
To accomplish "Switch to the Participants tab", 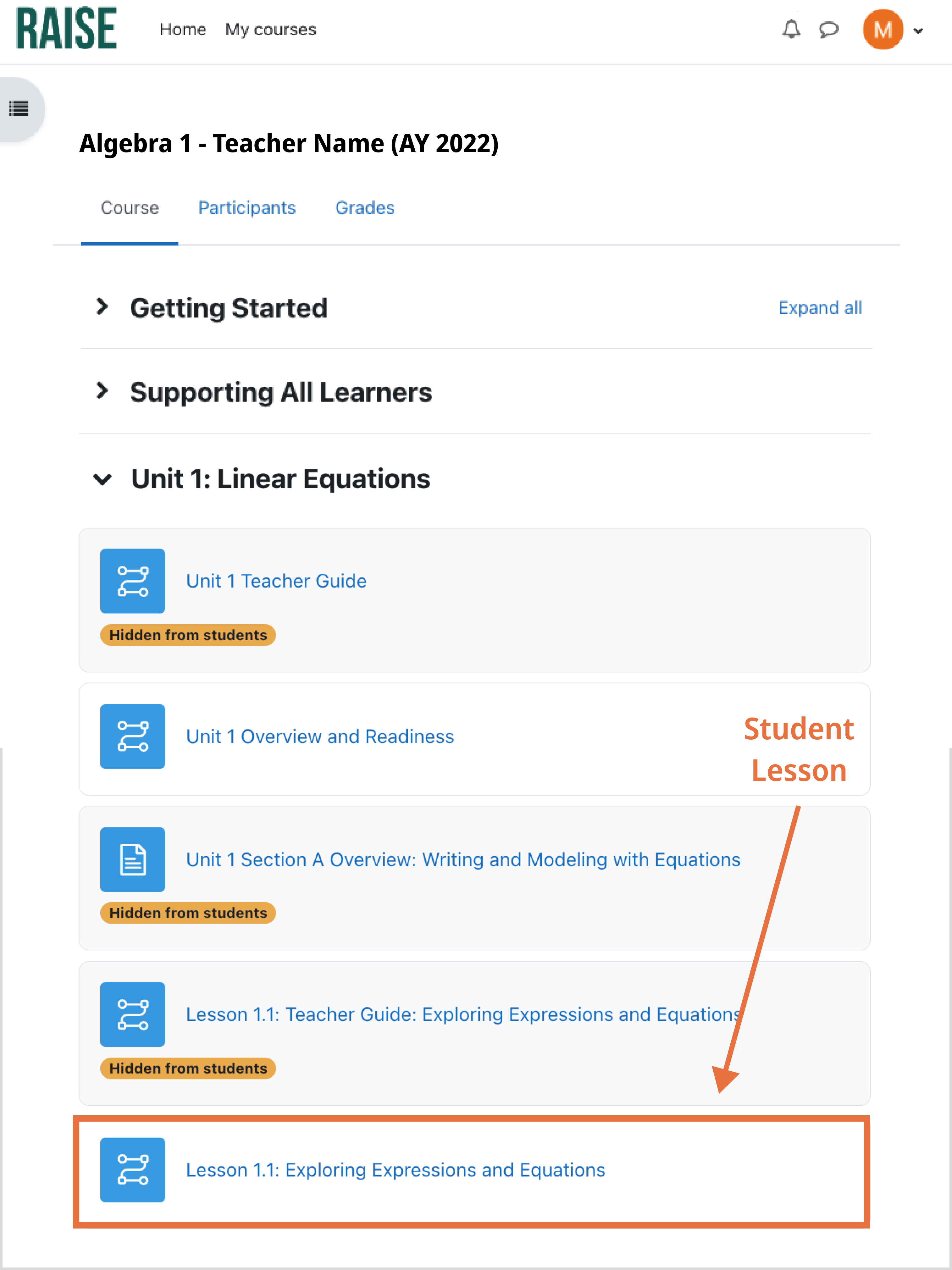I will (247, 208).
